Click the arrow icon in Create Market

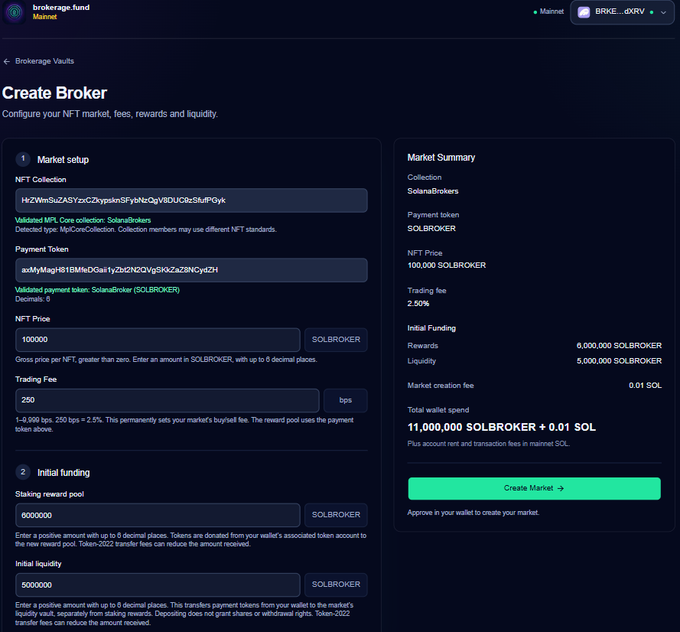(x=561, y=488)
